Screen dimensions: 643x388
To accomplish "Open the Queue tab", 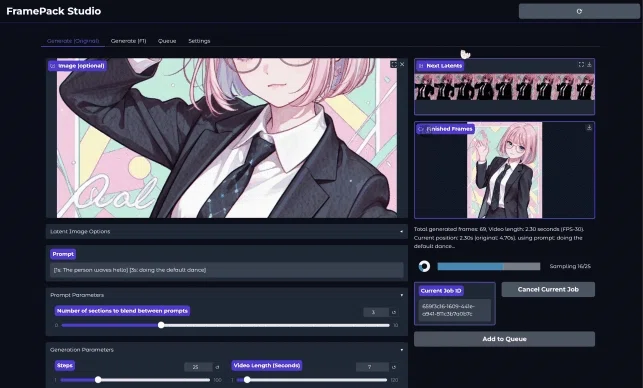I will [x=167, y=41].
